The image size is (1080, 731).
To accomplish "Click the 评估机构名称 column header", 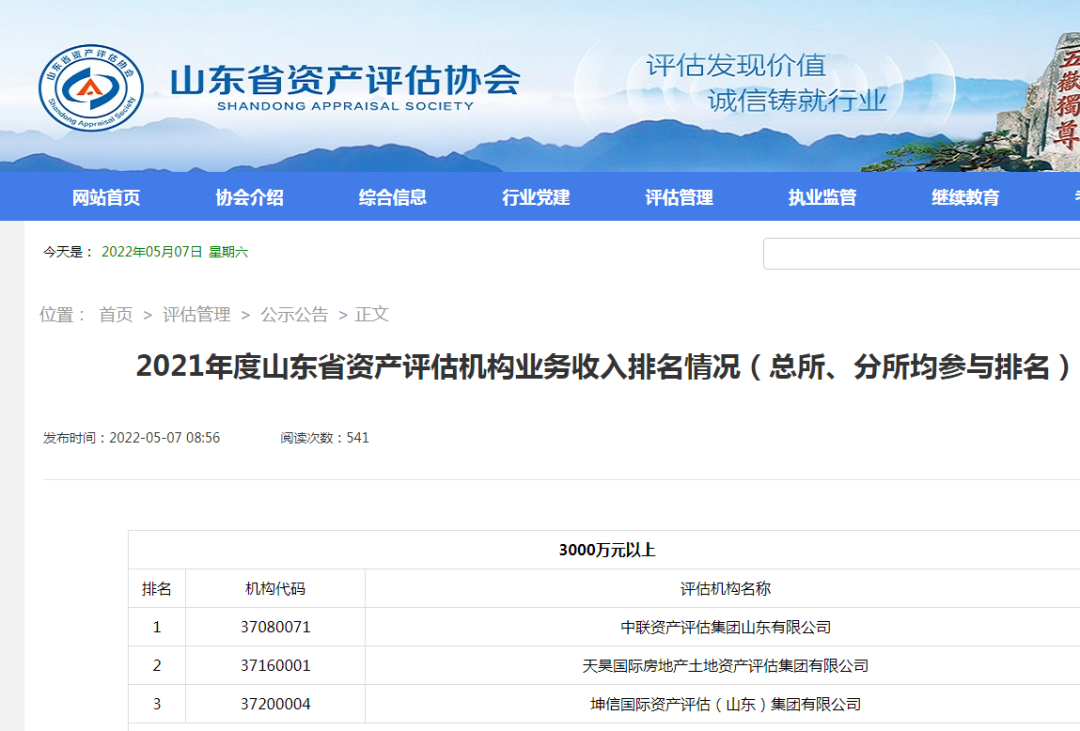I will pos(725,589).
